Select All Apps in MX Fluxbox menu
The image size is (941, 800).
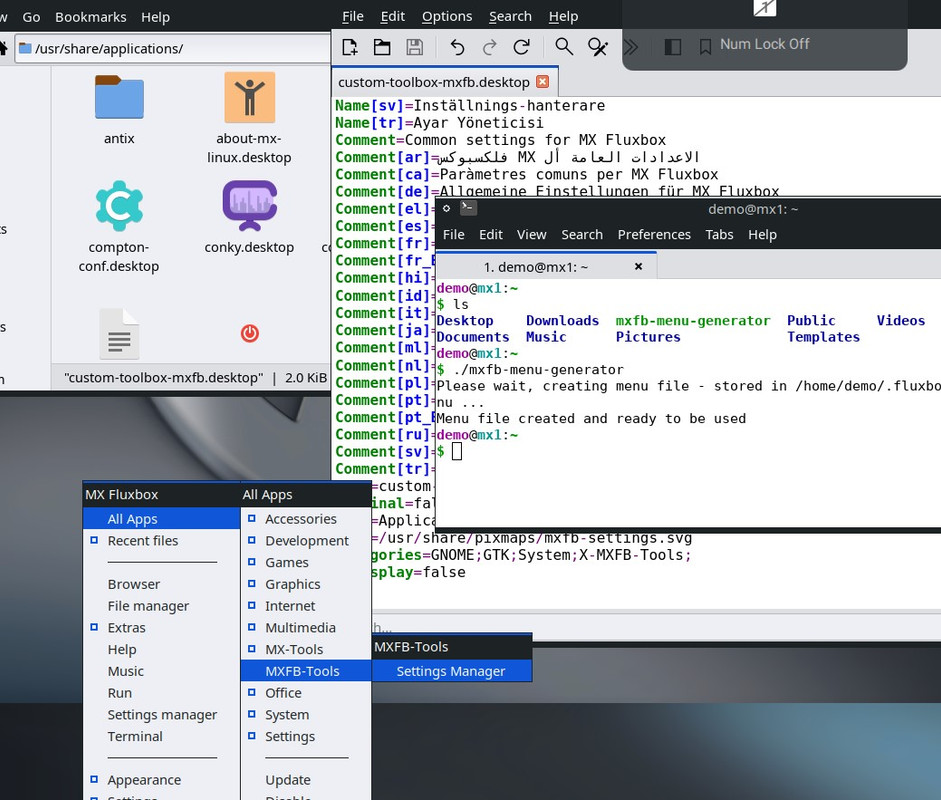click(x=161, y=519)
